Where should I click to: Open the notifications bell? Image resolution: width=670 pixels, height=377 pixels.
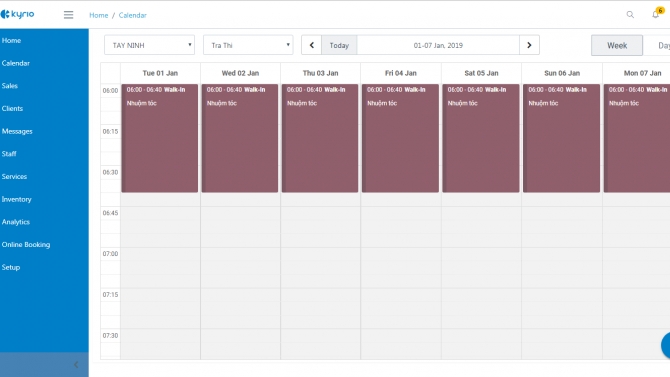(656, 14)
